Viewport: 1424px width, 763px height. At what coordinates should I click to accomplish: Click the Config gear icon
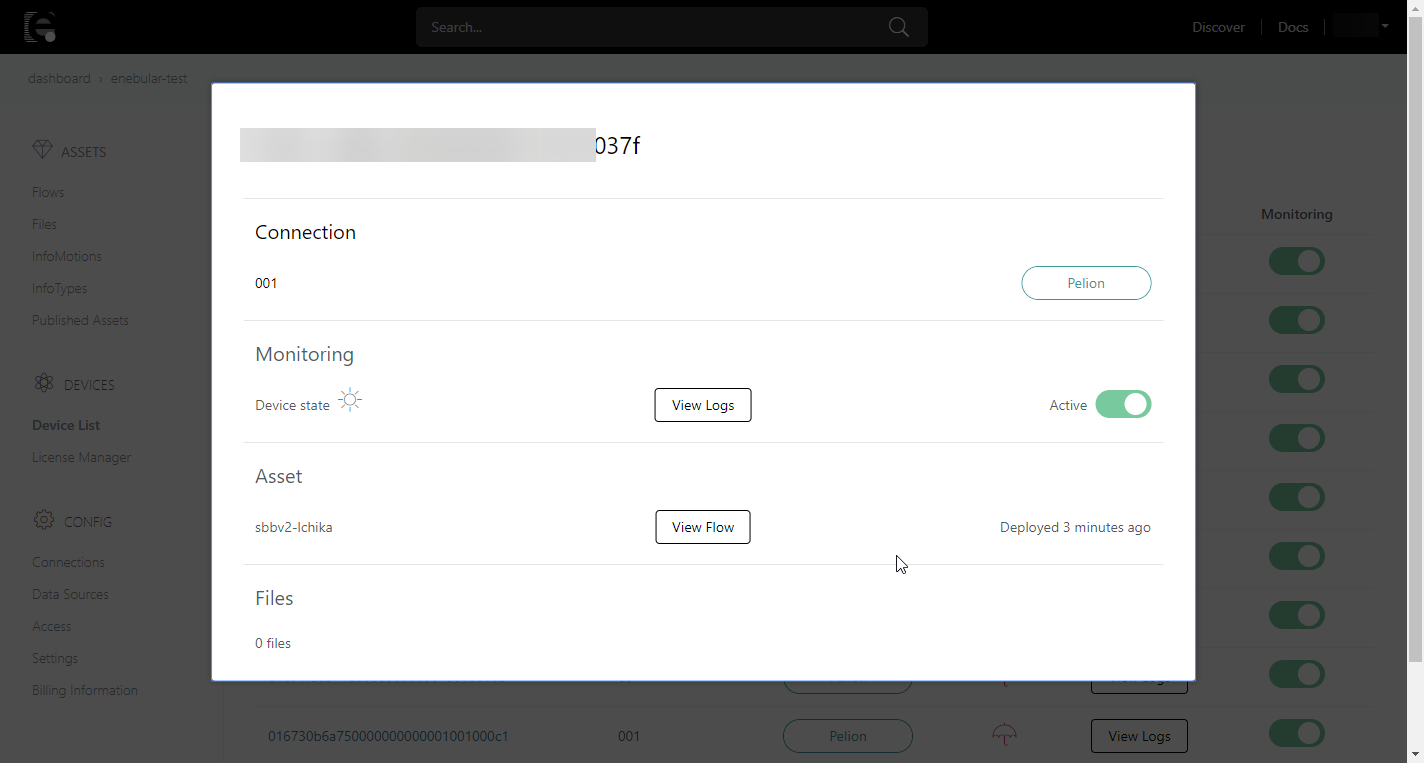[x=43, y=520]
